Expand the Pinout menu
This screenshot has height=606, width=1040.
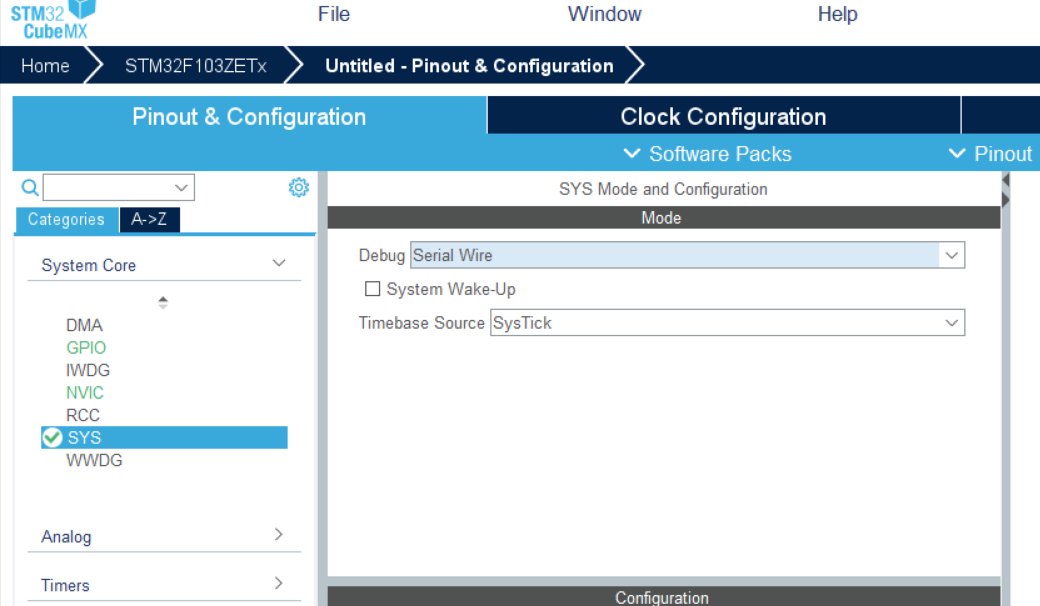[991, 154]
